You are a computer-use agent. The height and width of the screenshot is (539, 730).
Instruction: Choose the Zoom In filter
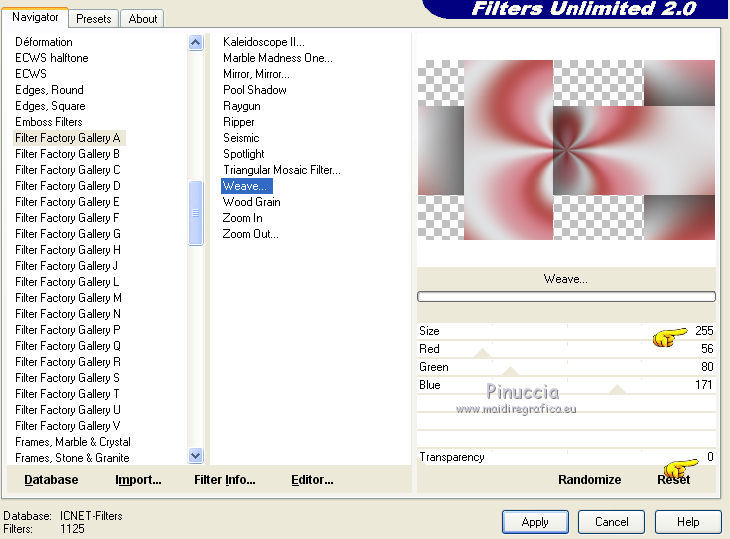click(x=243, y=217)
